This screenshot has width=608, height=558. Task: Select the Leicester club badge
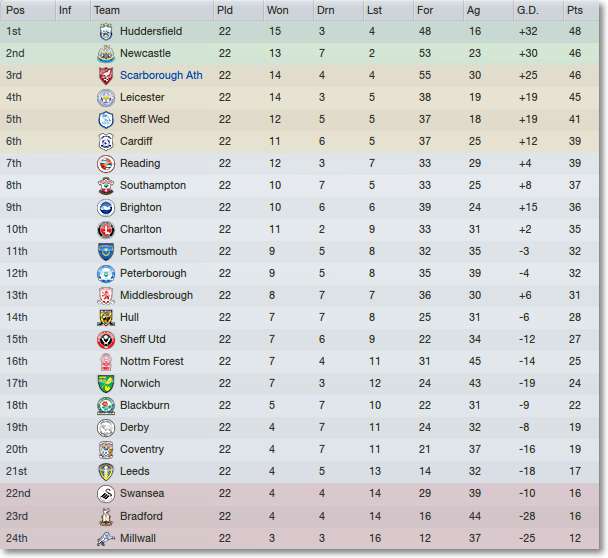tap(106, 98)
